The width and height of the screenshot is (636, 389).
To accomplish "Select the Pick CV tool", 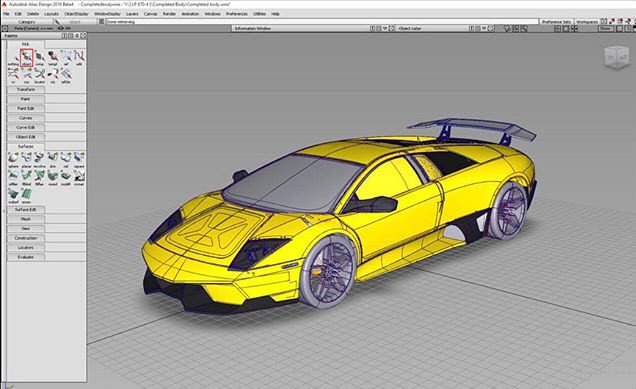I will (x=13, y=75).
